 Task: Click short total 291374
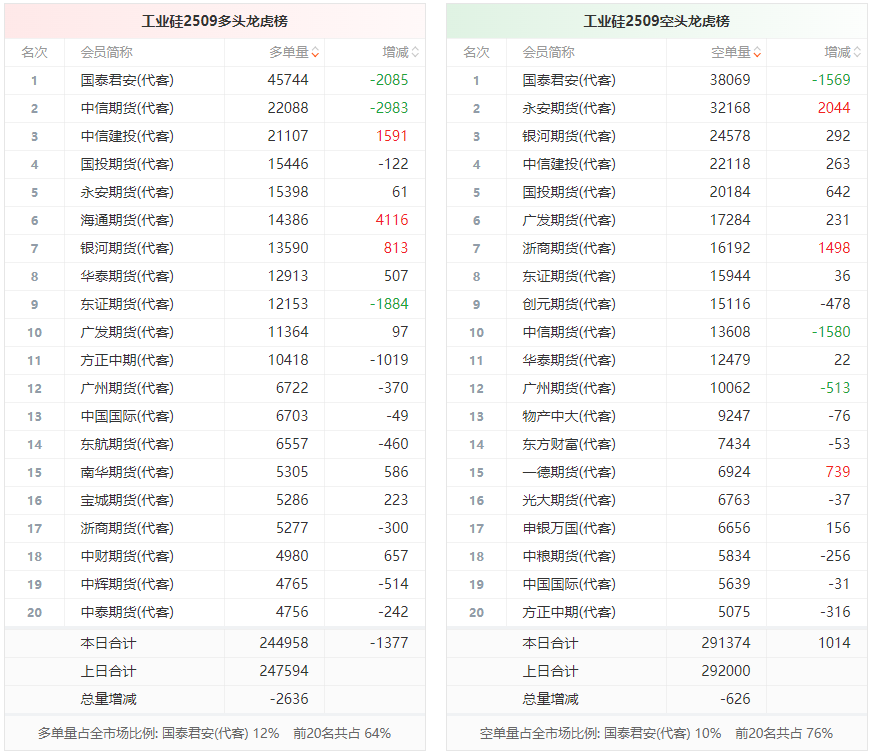tap(726, 643)
